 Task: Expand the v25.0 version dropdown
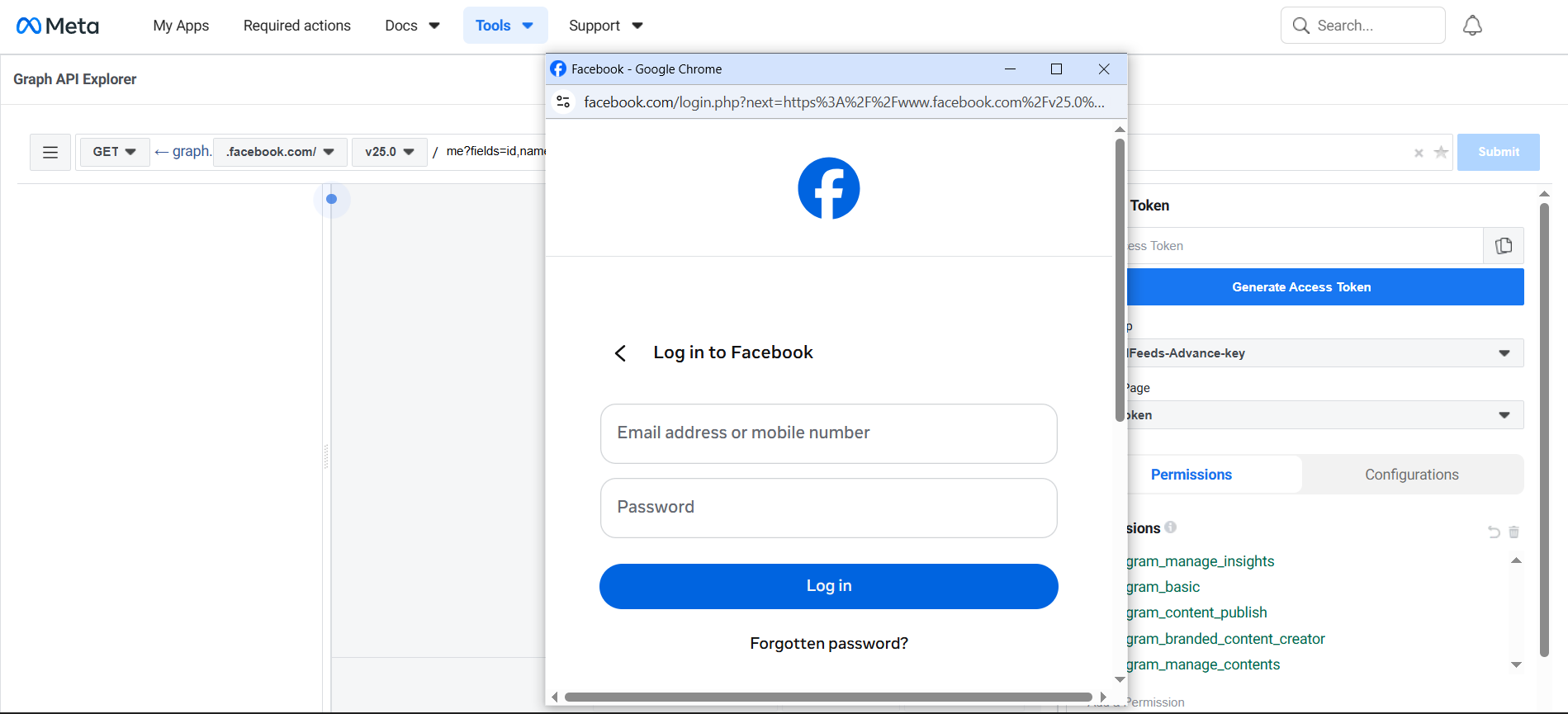coord(389,152)
